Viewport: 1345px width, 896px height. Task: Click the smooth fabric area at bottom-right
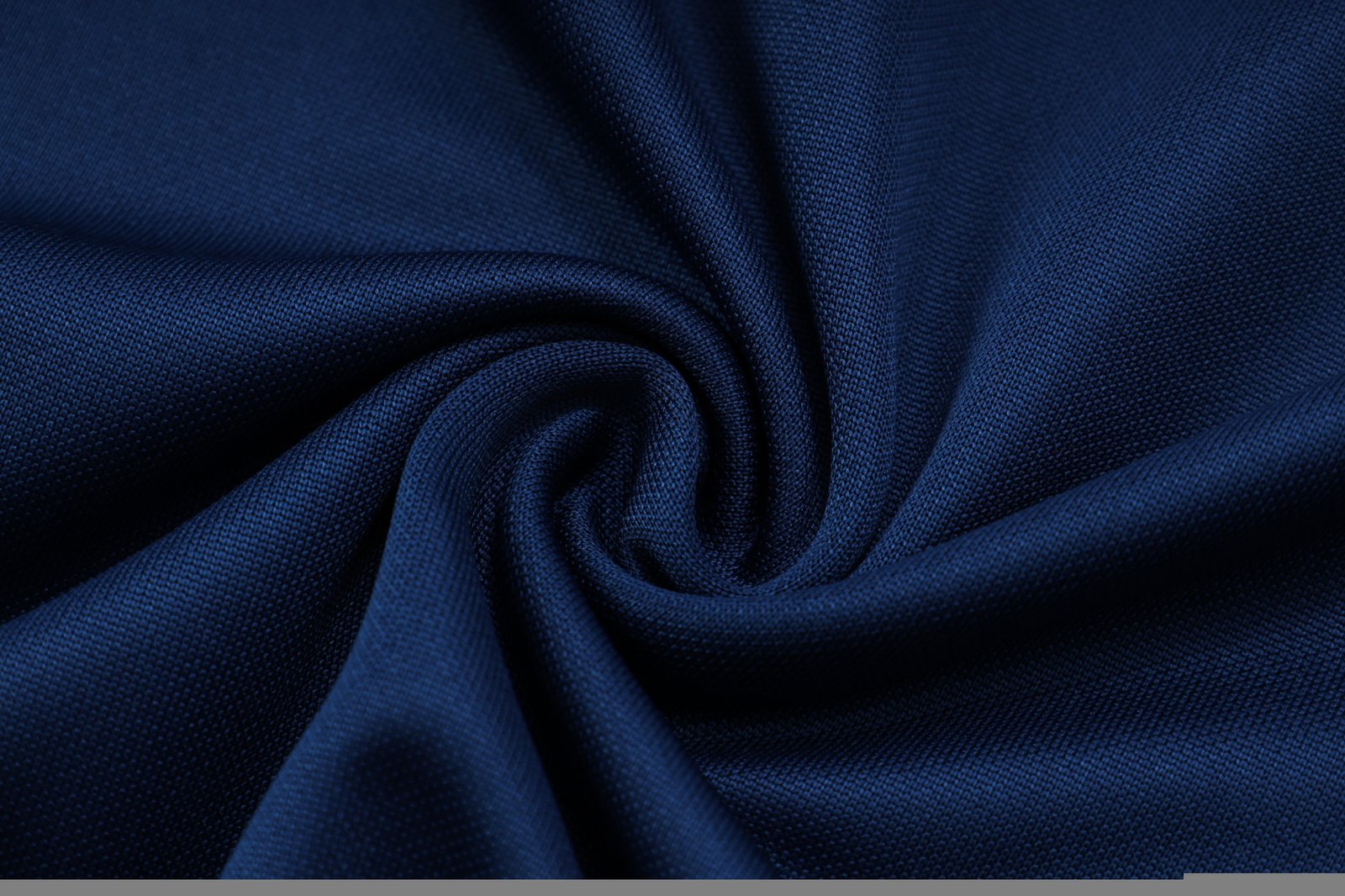point(1135,756)
